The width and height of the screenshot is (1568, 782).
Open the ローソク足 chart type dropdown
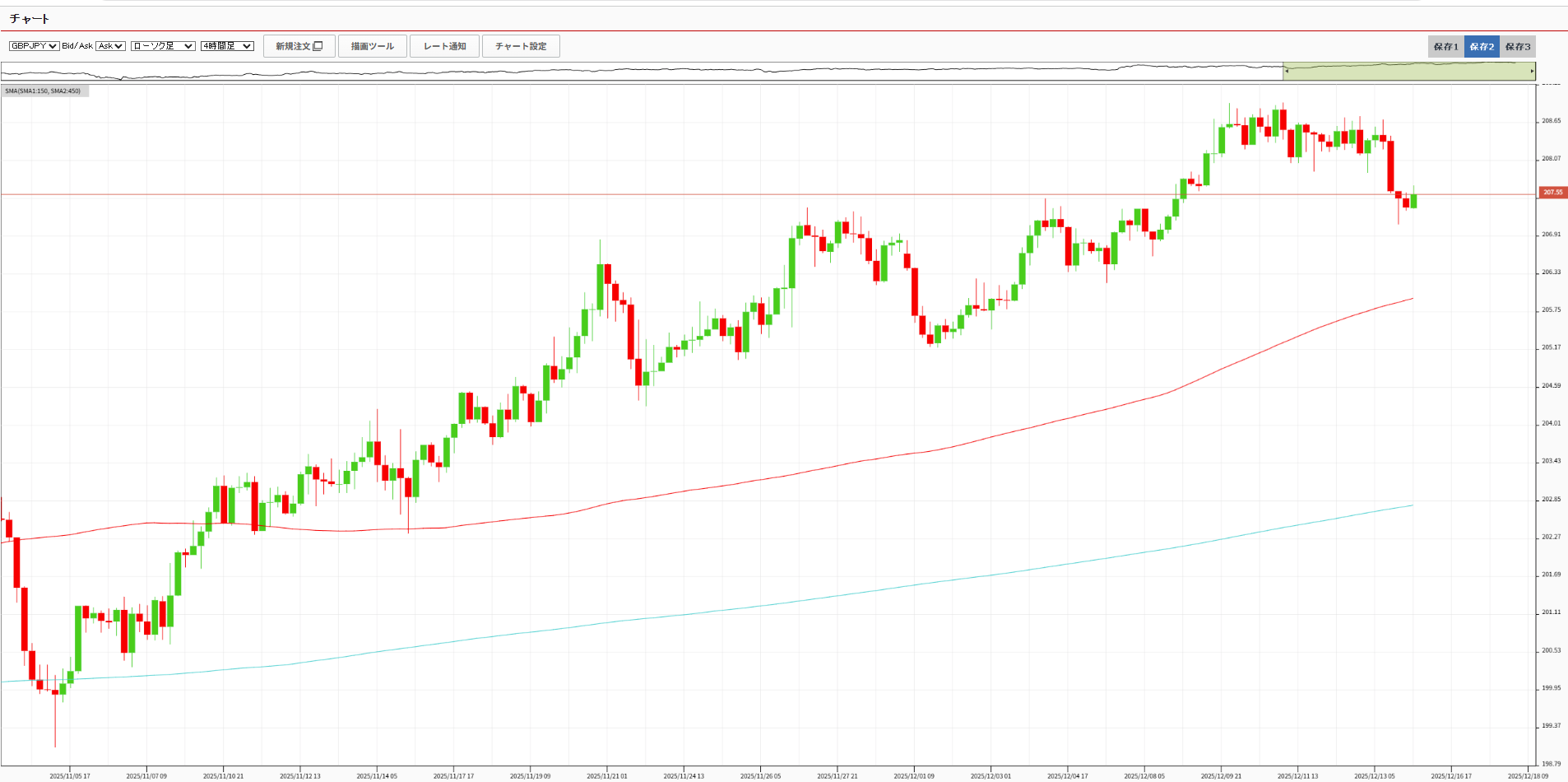point(163,46)
